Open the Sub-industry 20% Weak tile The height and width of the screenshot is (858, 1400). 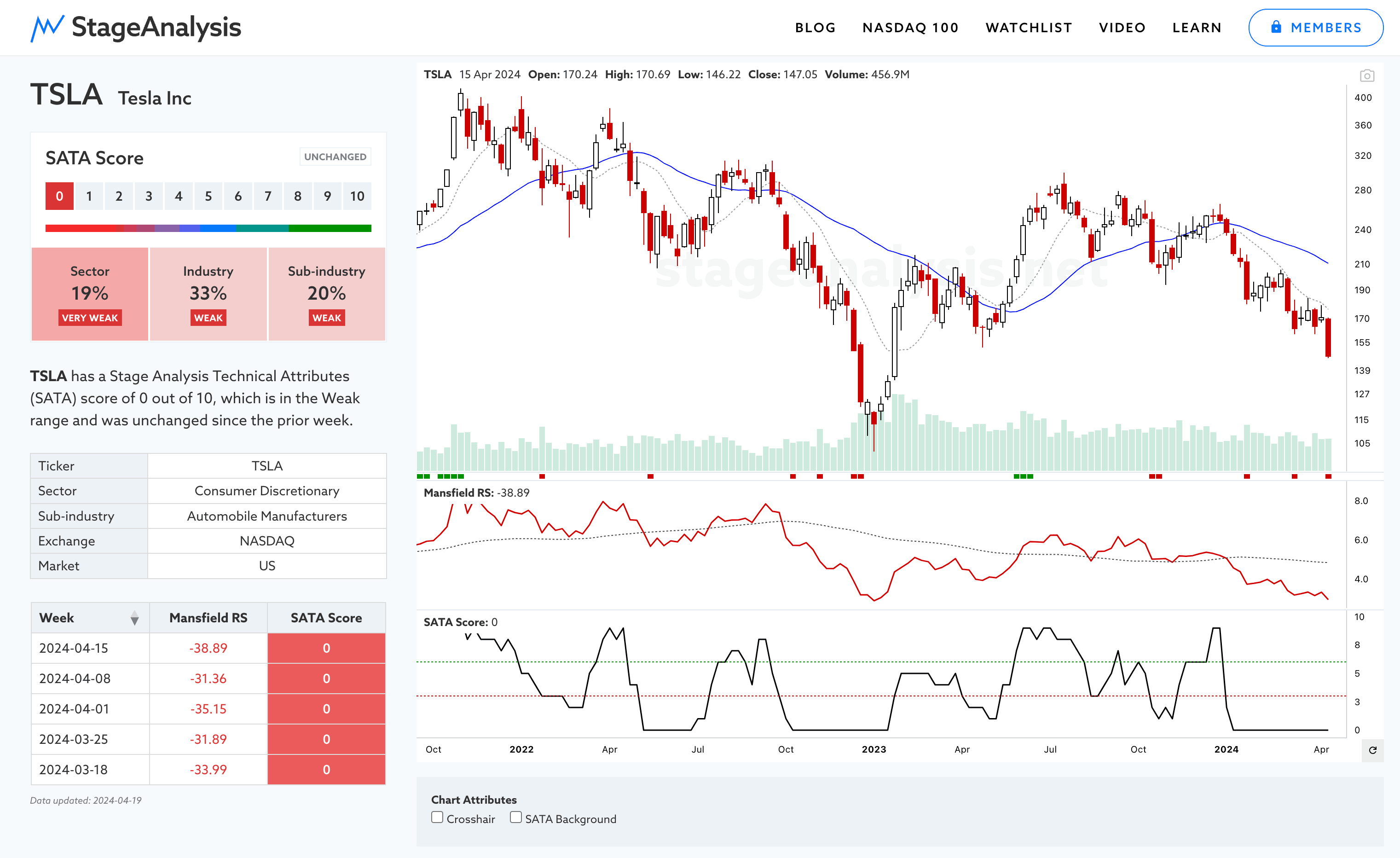327,294
